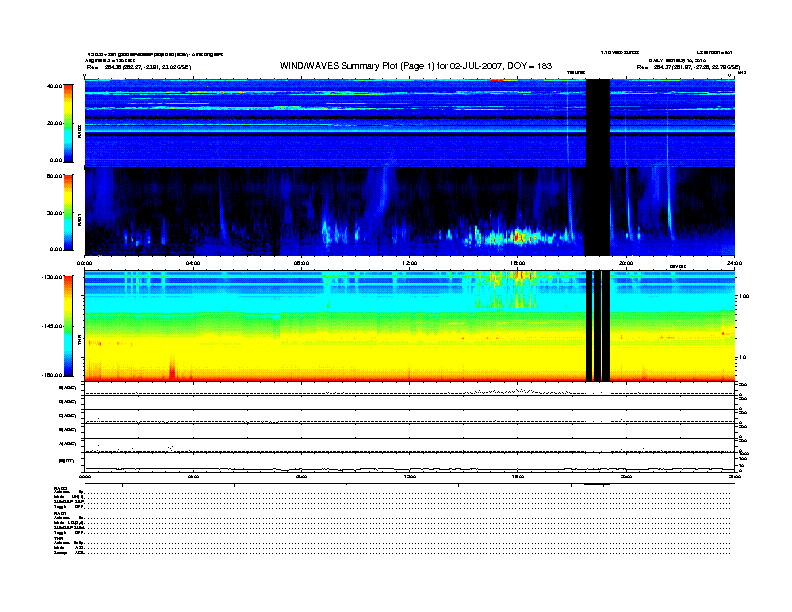Image resolution: width=792 pixels, height=612 pixels.
Task: Click the WIND/WAVES Summary Plot title
Action: click(x=416, y=66)
